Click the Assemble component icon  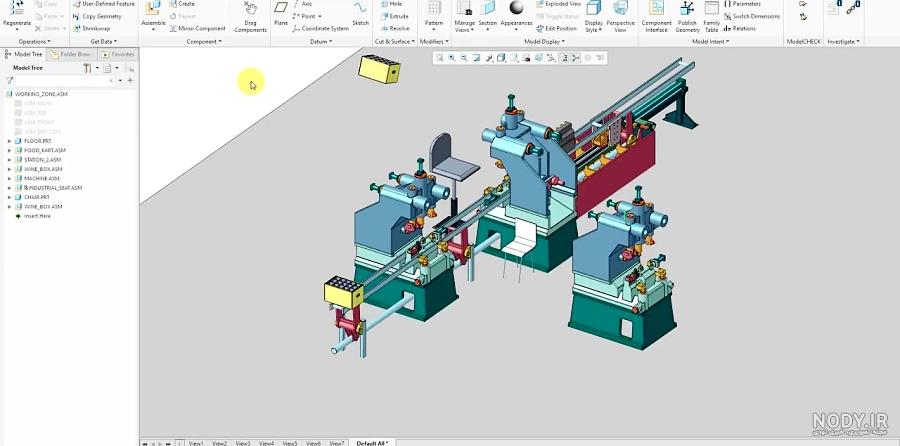[153, 8]
